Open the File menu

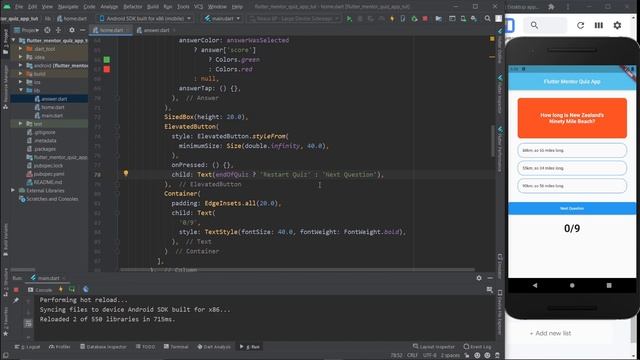click(19, 7)
